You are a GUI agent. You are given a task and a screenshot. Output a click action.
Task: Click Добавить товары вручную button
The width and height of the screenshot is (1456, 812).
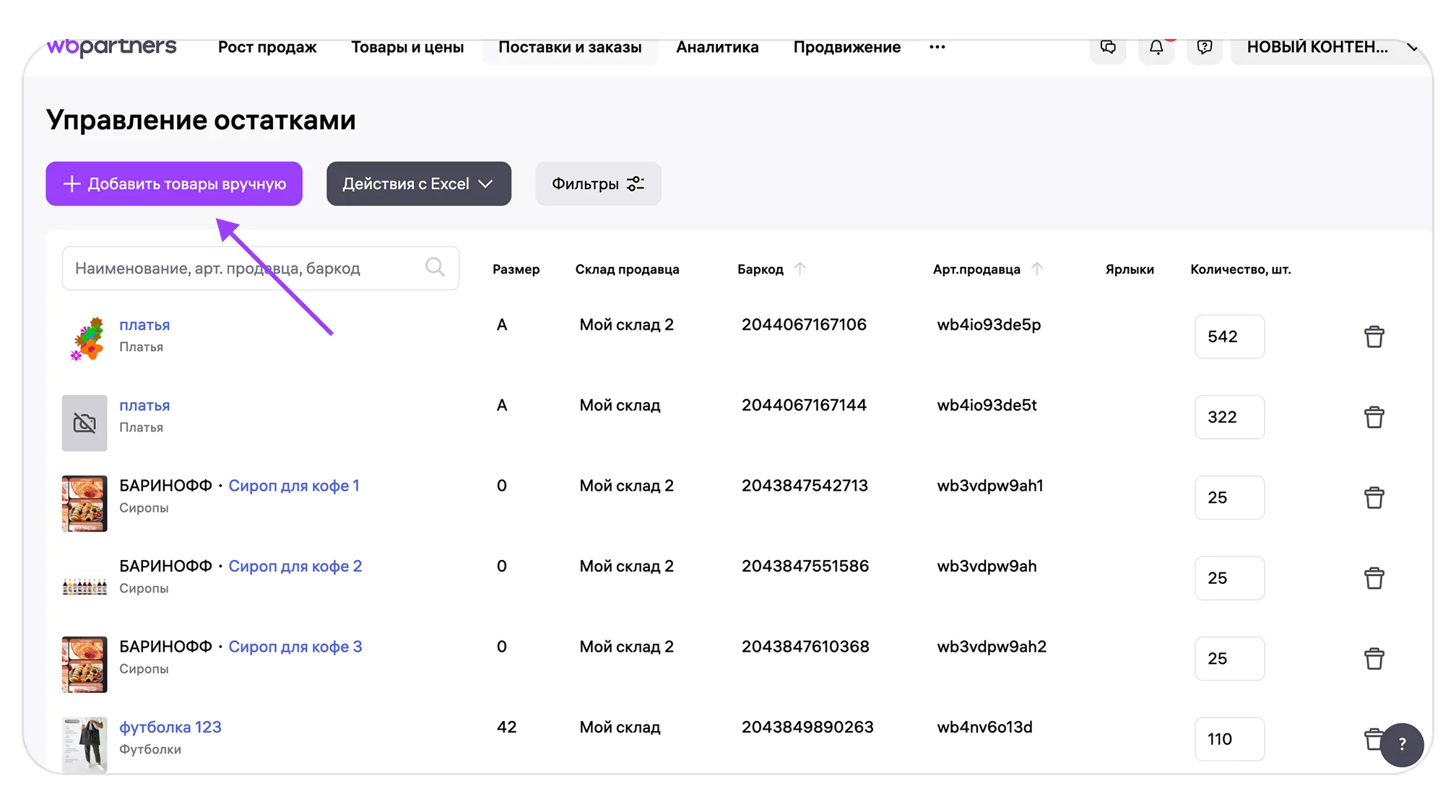174,184
